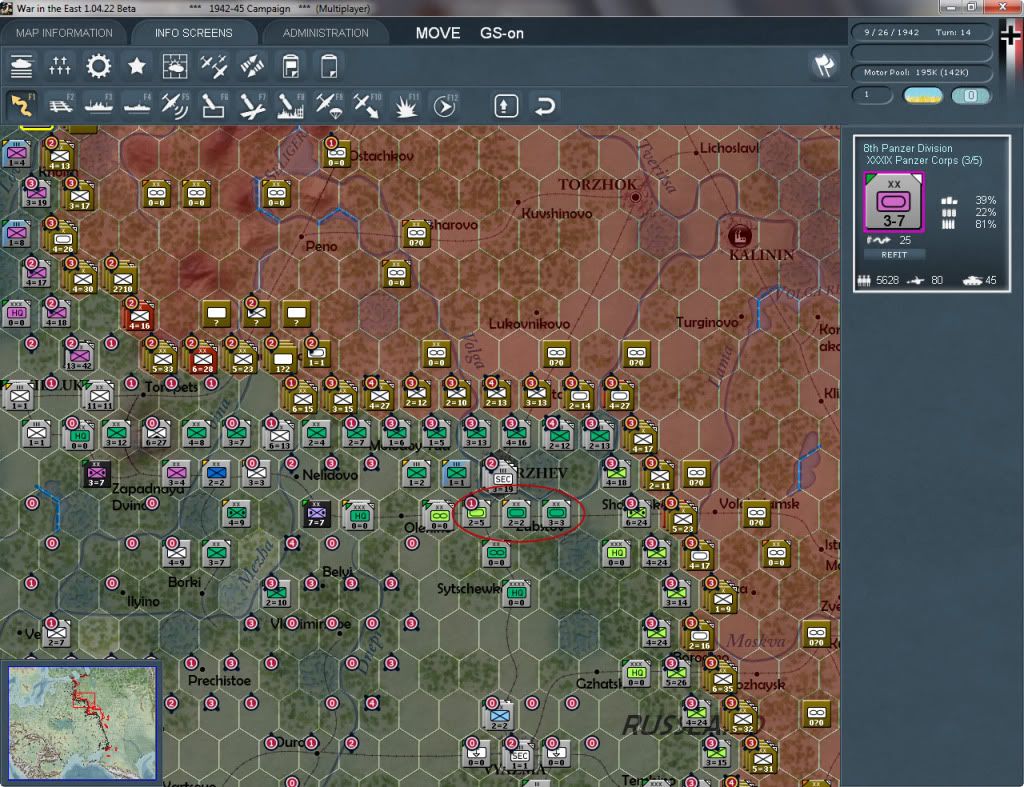Click the minimap in the corner
This screenshot has height=787, width=1024.
coord(82,722)
